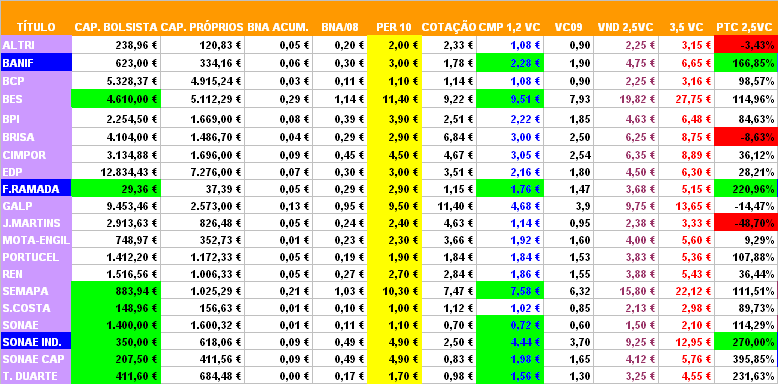Select SEMAPA VND value 15,80 €

626,290
